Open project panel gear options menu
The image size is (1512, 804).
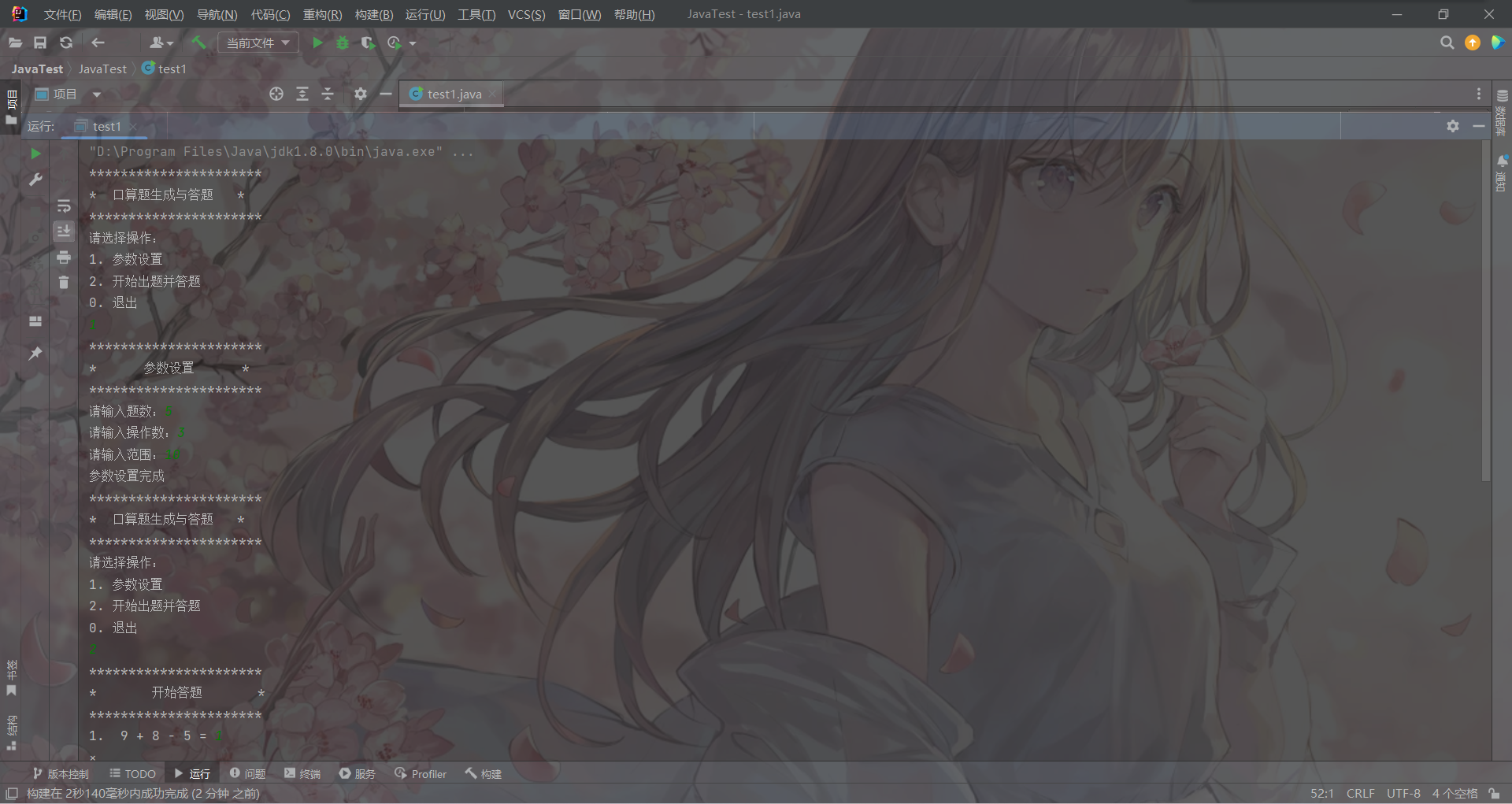(361, 94)
